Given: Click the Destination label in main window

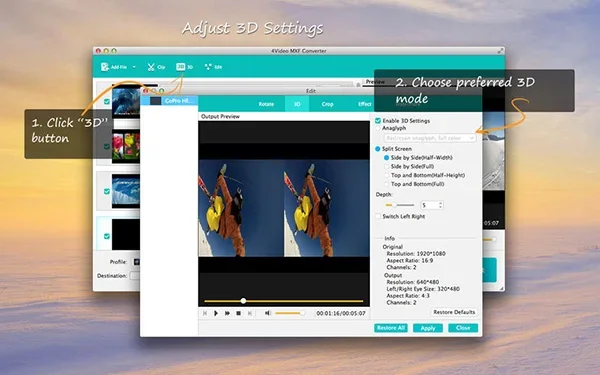Looking at the screenshot, I should pos(112,276).
